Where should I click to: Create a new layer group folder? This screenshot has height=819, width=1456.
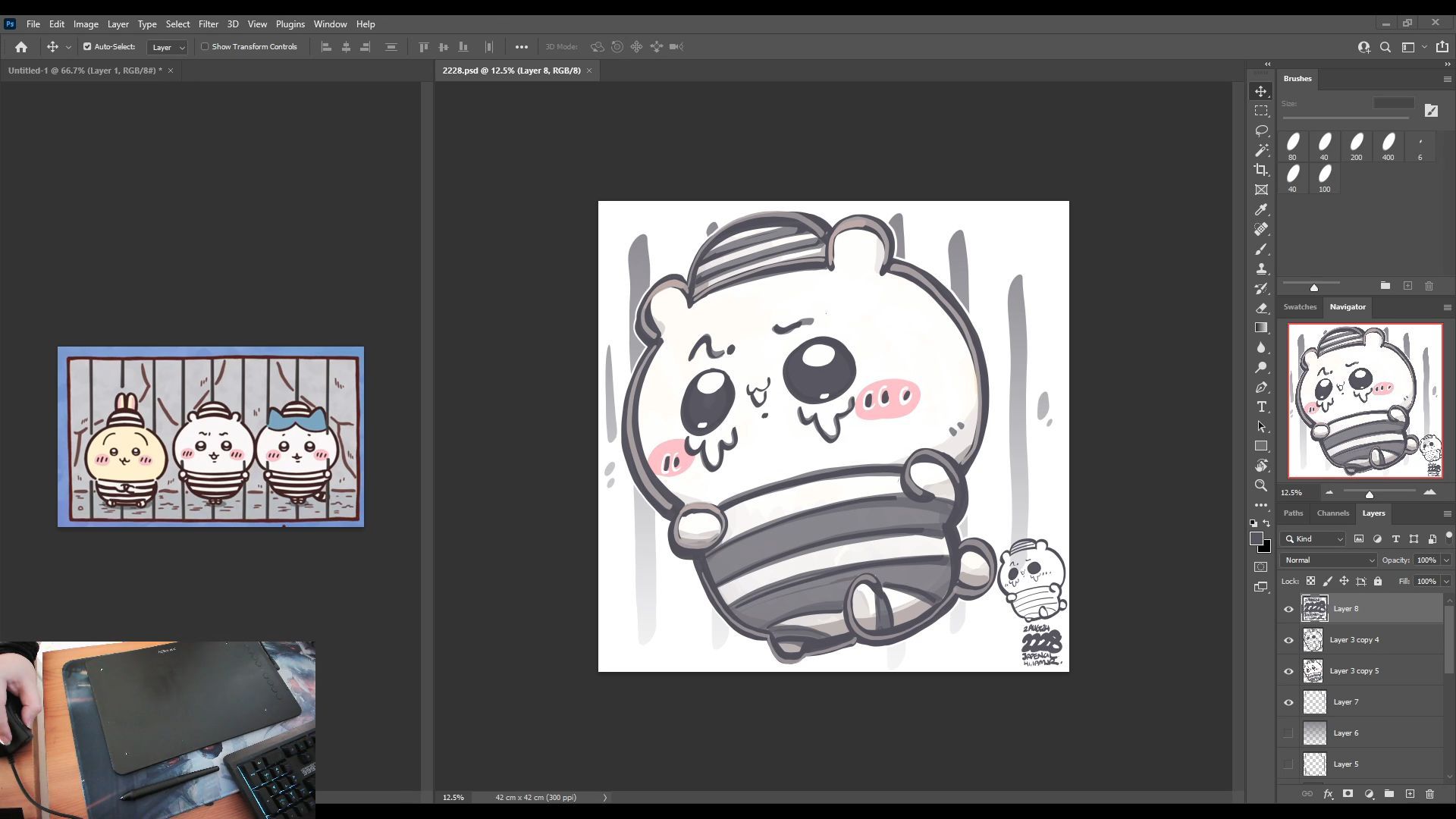pos(1389,794)
